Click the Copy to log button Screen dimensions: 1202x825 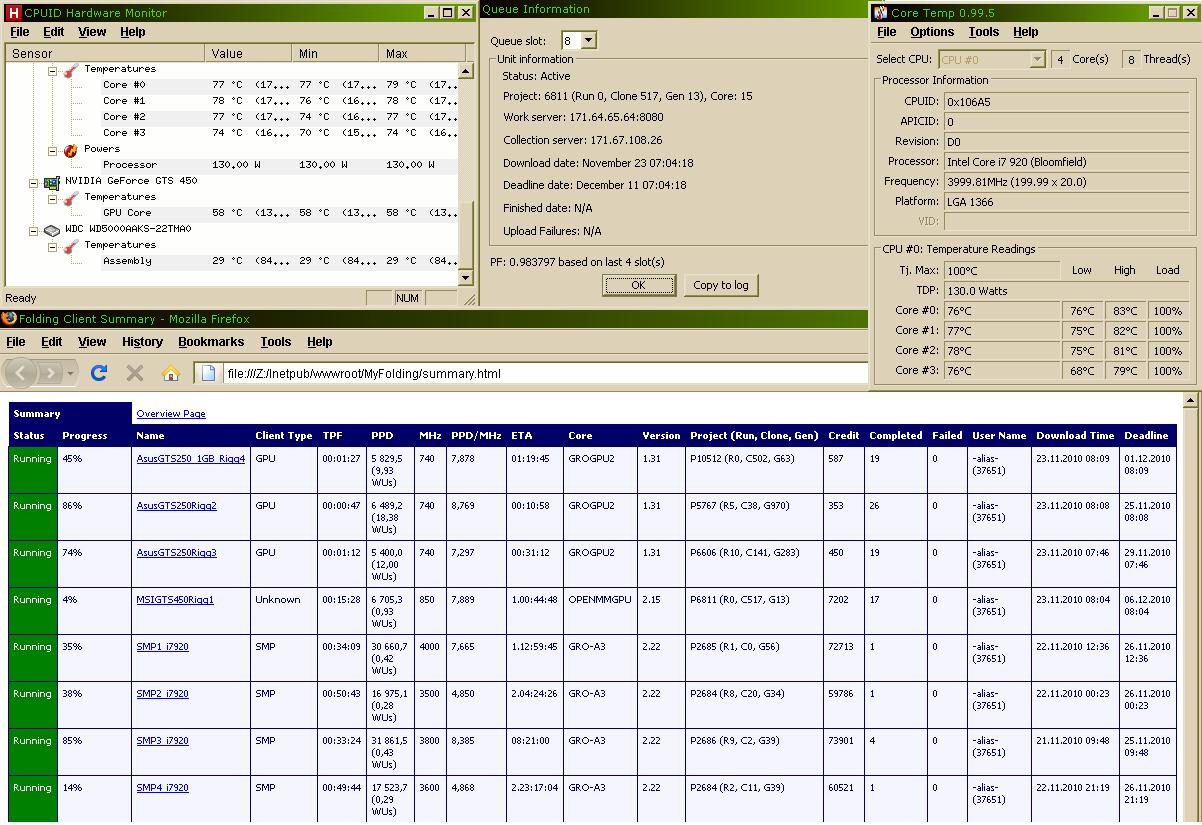point(721,285)
